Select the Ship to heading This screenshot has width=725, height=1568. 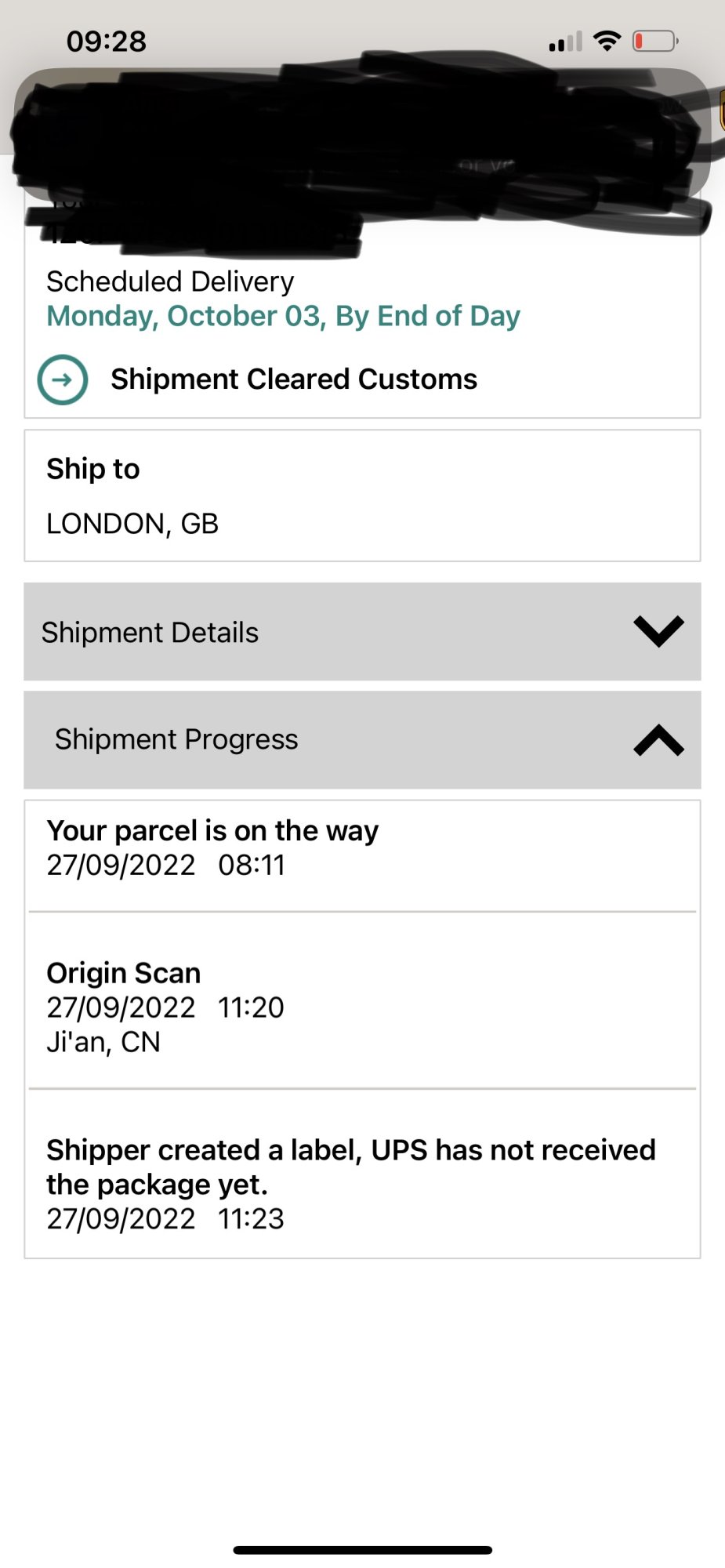[92, 469]
